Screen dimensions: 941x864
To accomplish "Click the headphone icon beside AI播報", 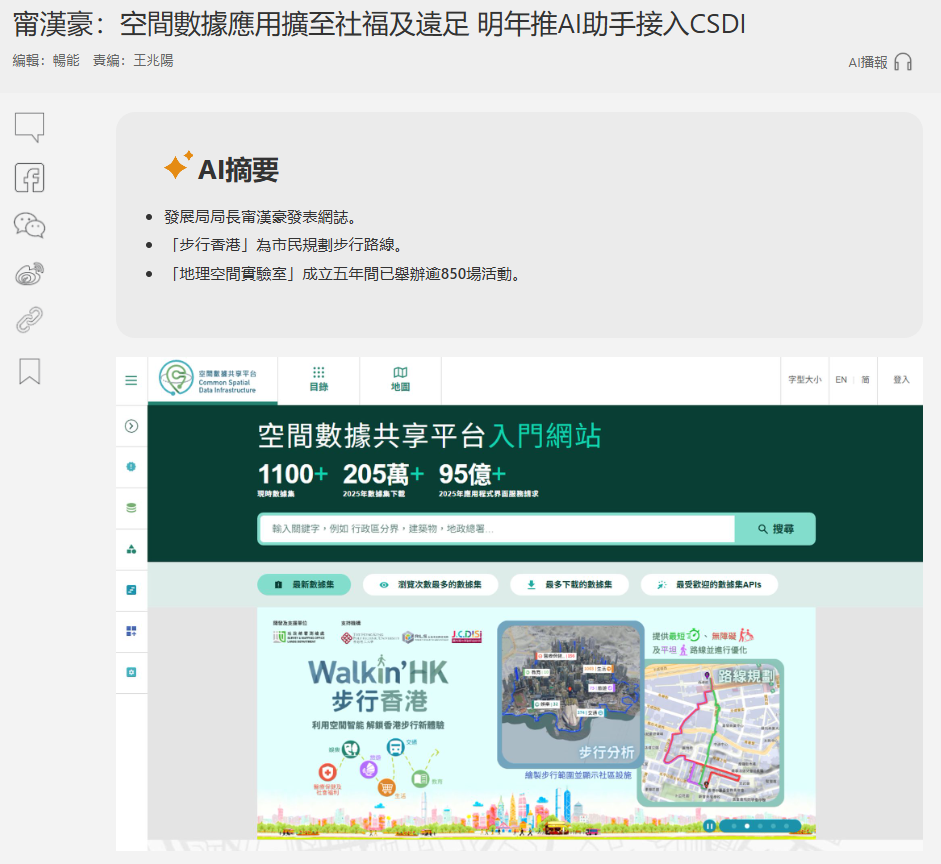I will click(903, 62).
